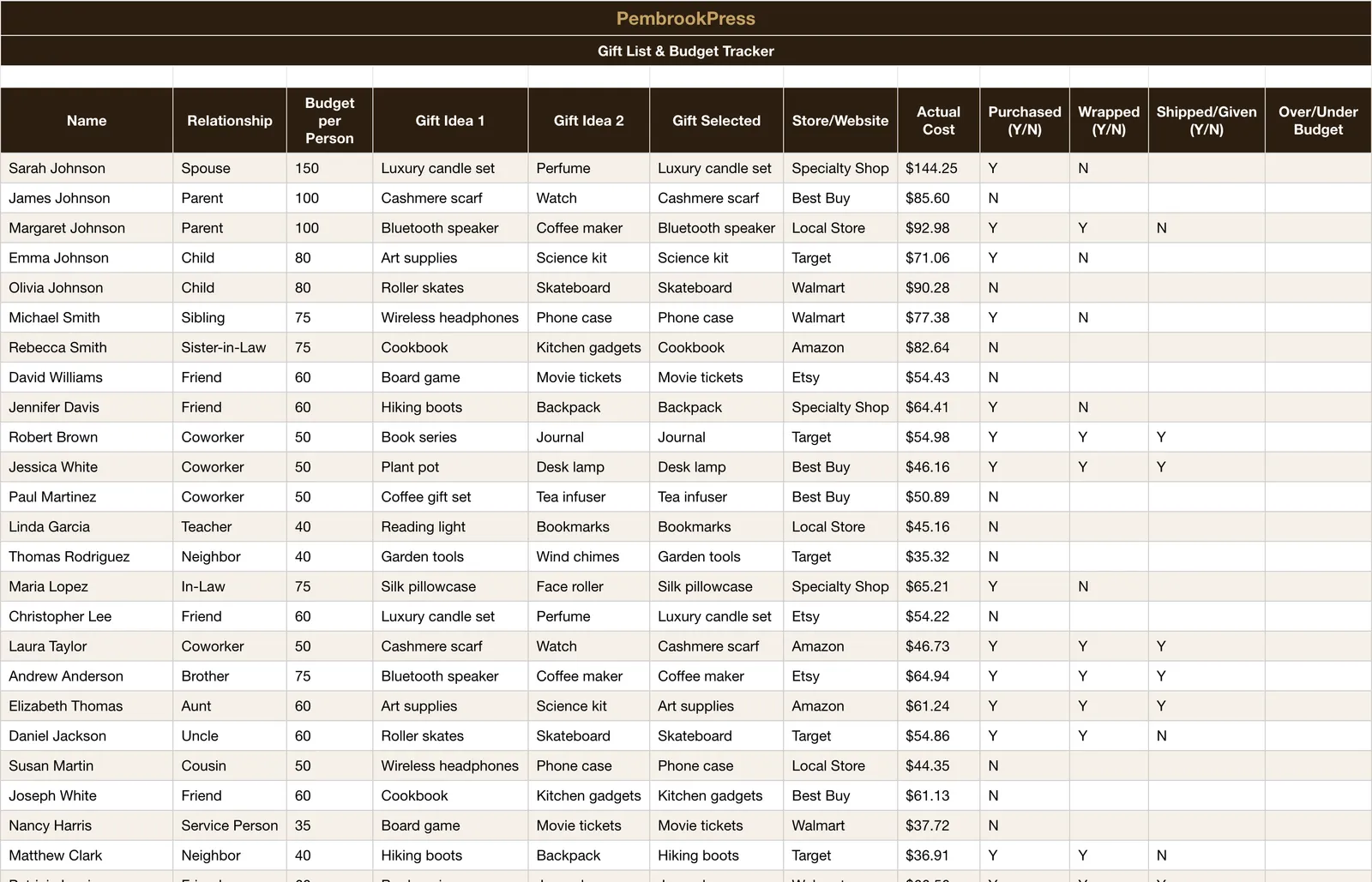Select the Cousin relationship cell
Viewport: 1372px width, 882px height.
point(230,765)
